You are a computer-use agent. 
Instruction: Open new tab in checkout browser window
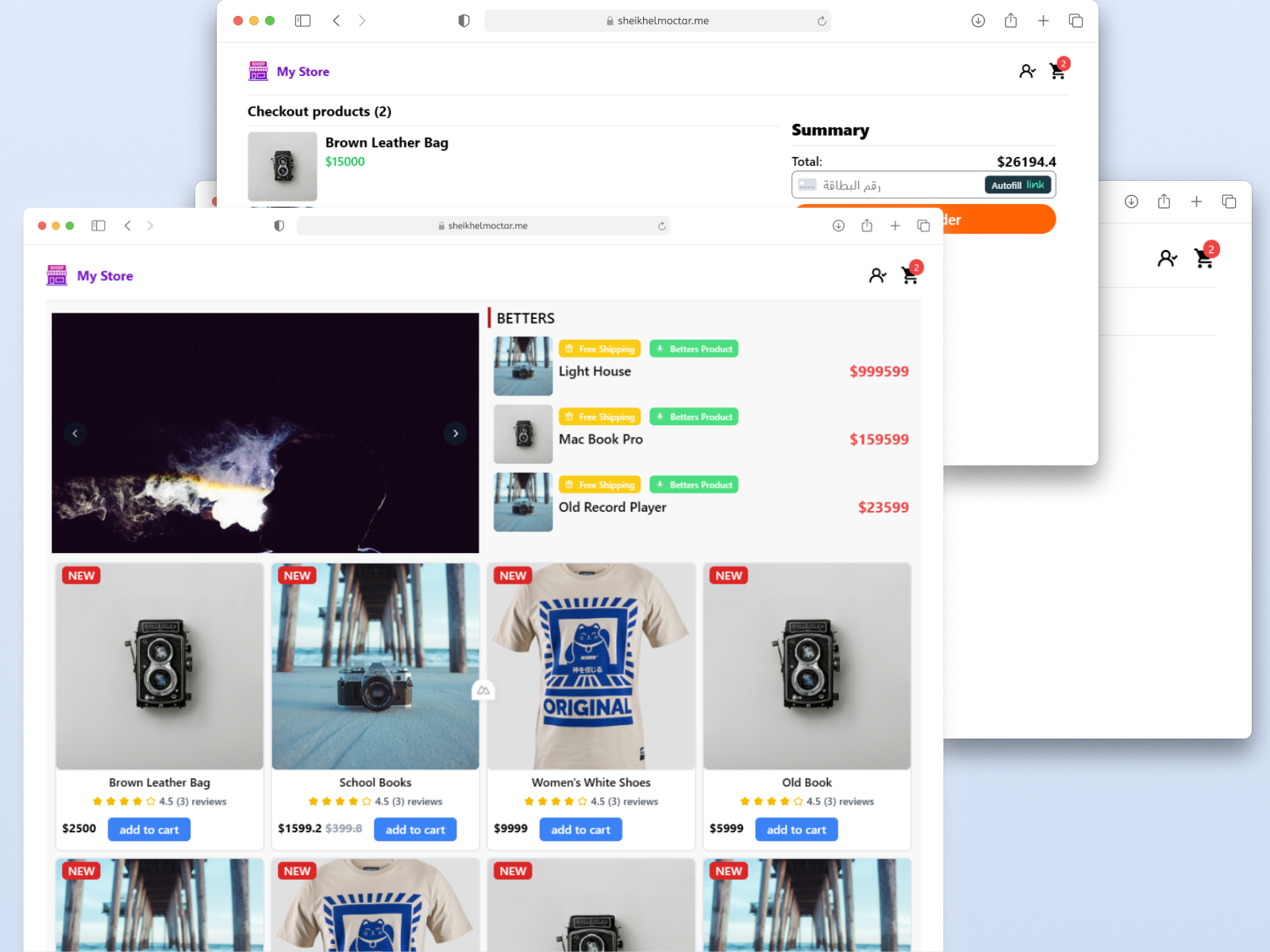click(x=1043, y=21)
